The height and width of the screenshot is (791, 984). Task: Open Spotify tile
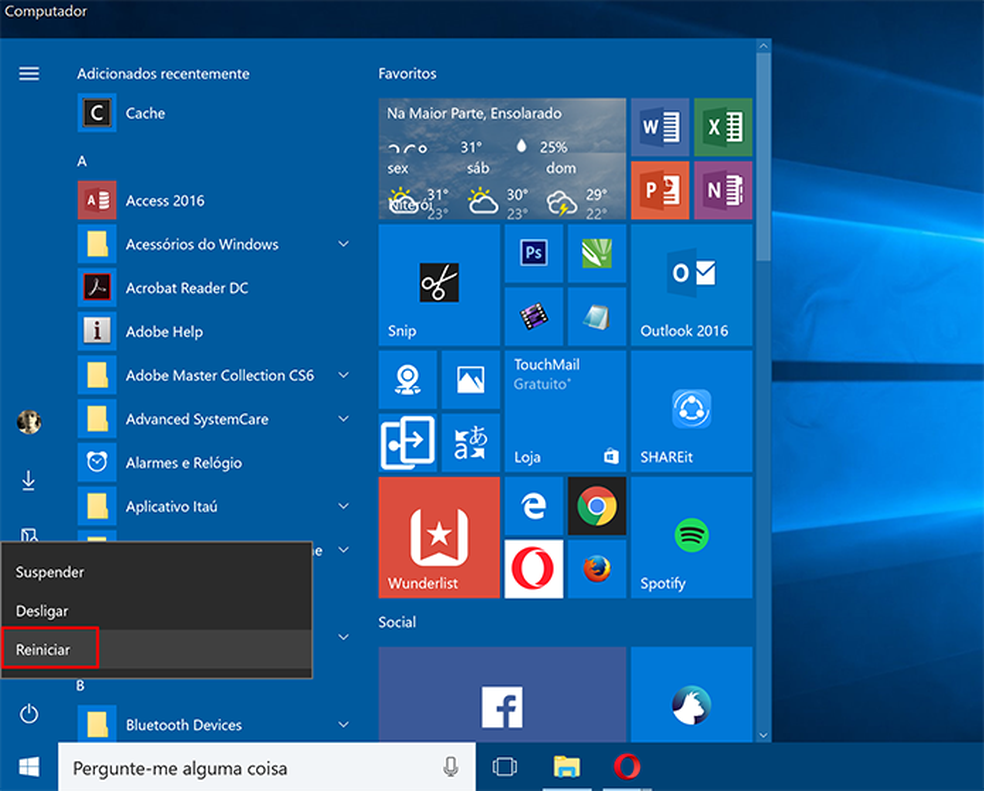[x=690, y=537]
